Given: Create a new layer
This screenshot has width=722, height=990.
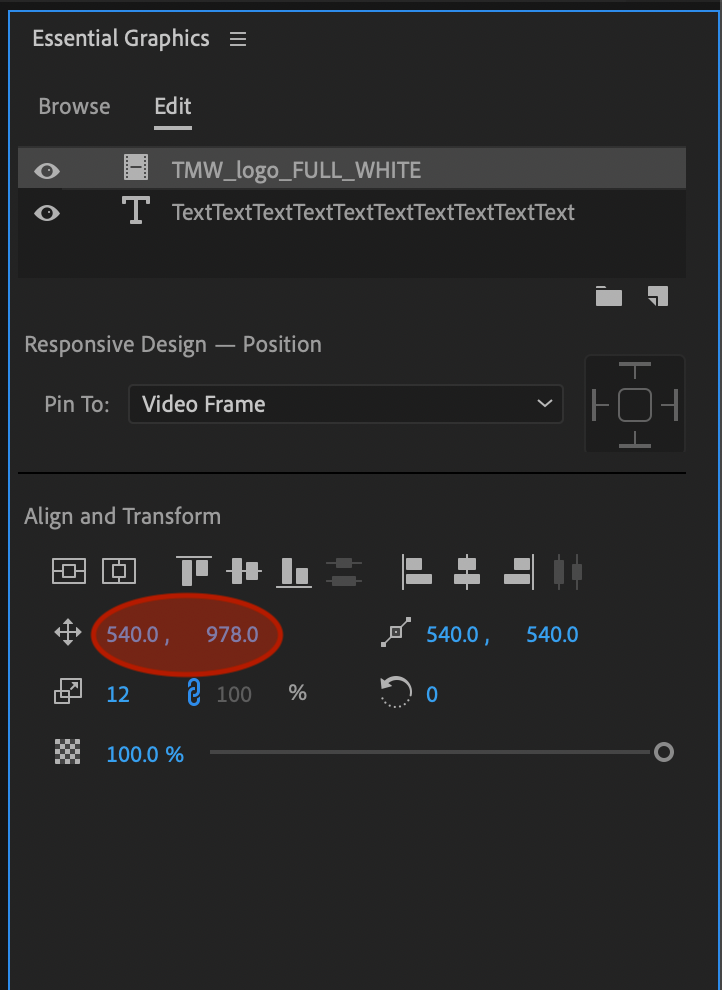Looking at the screenshot, I should (x=657, y=296).
